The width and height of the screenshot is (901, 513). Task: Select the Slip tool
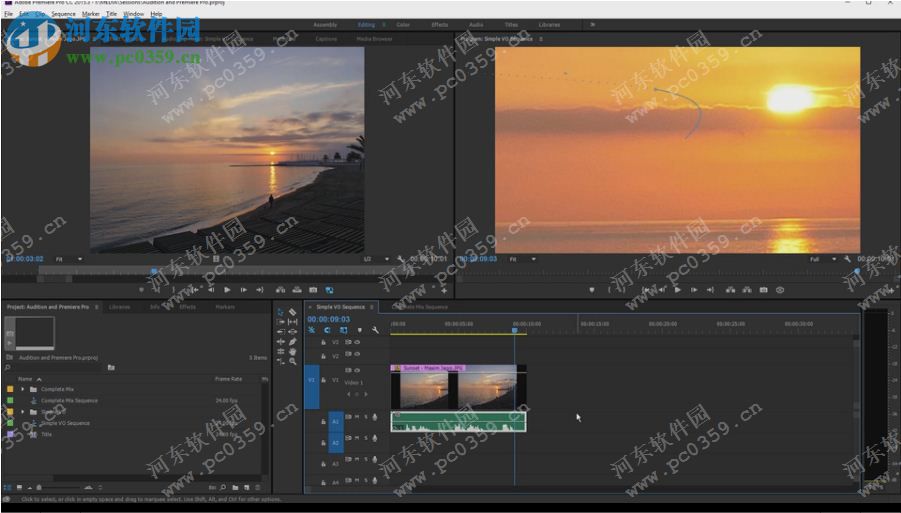tap(292, 322)
